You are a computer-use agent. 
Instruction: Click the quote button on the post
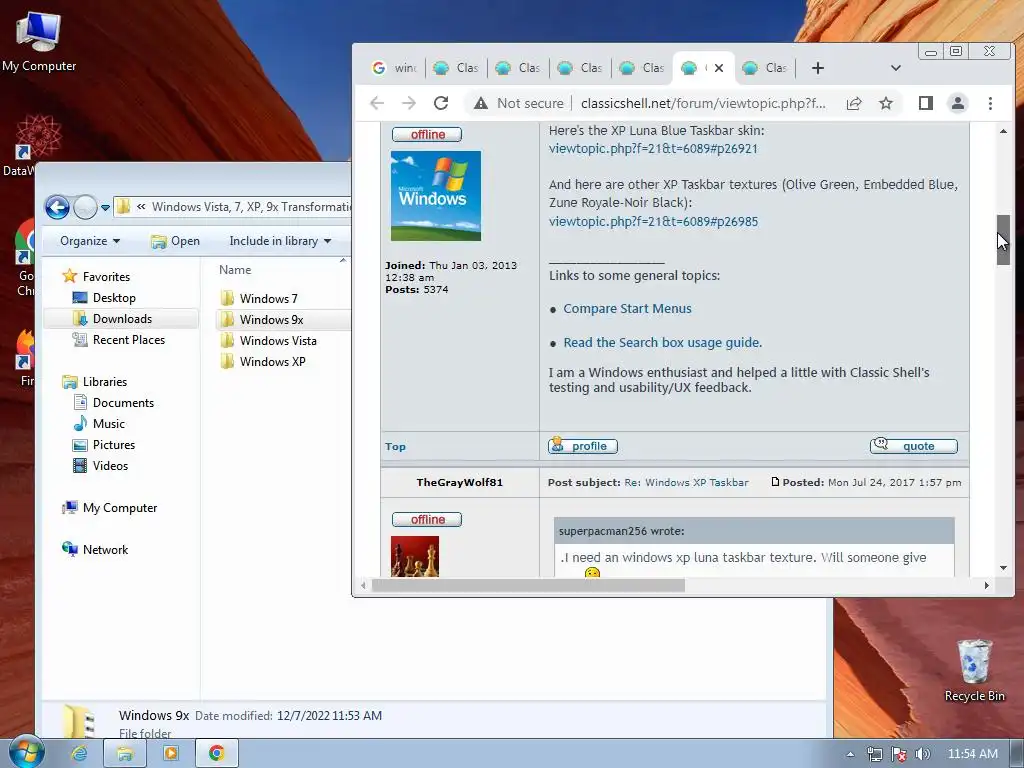point(914,446)
